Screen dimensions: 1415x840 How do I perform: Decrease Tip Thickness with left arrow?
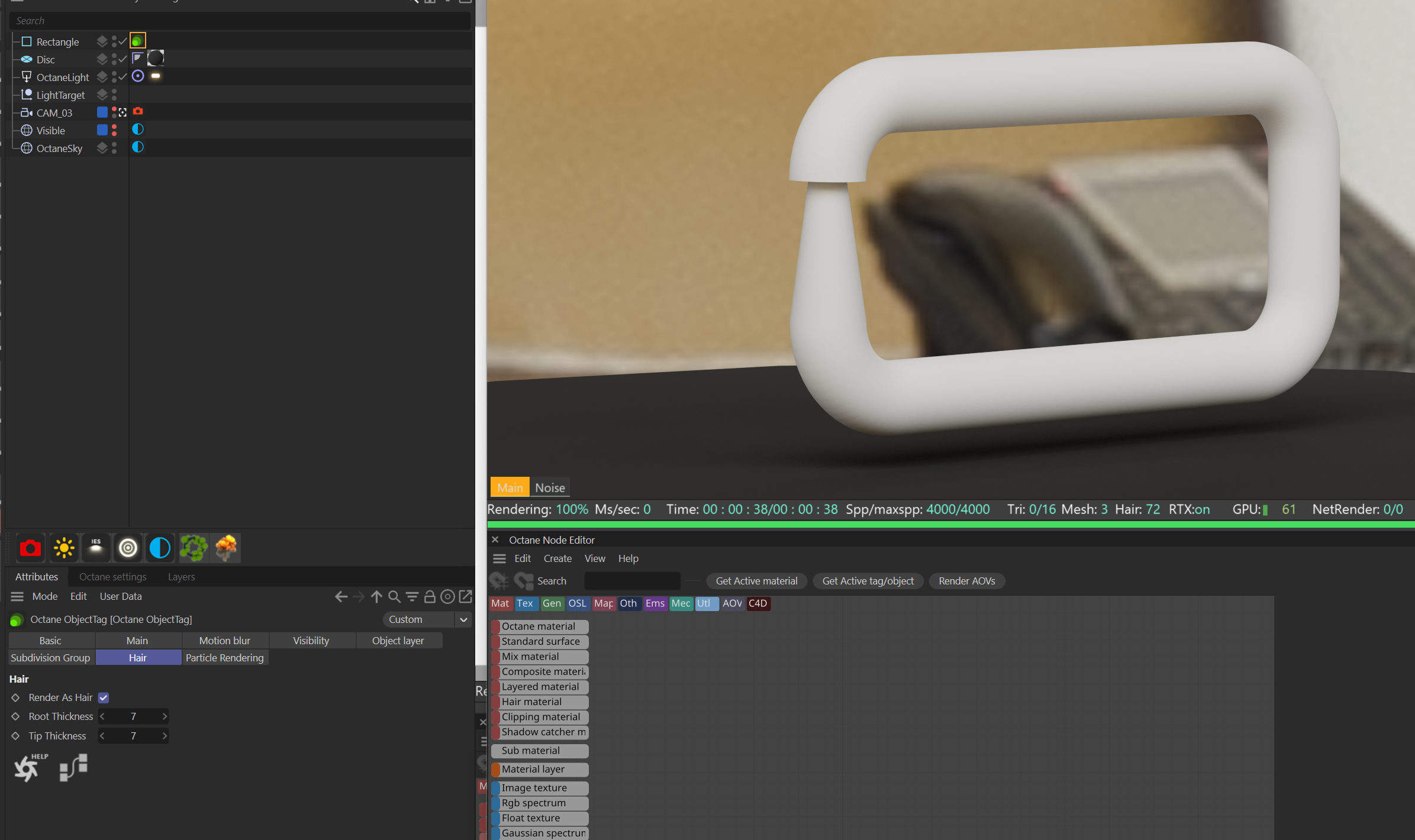102,736
